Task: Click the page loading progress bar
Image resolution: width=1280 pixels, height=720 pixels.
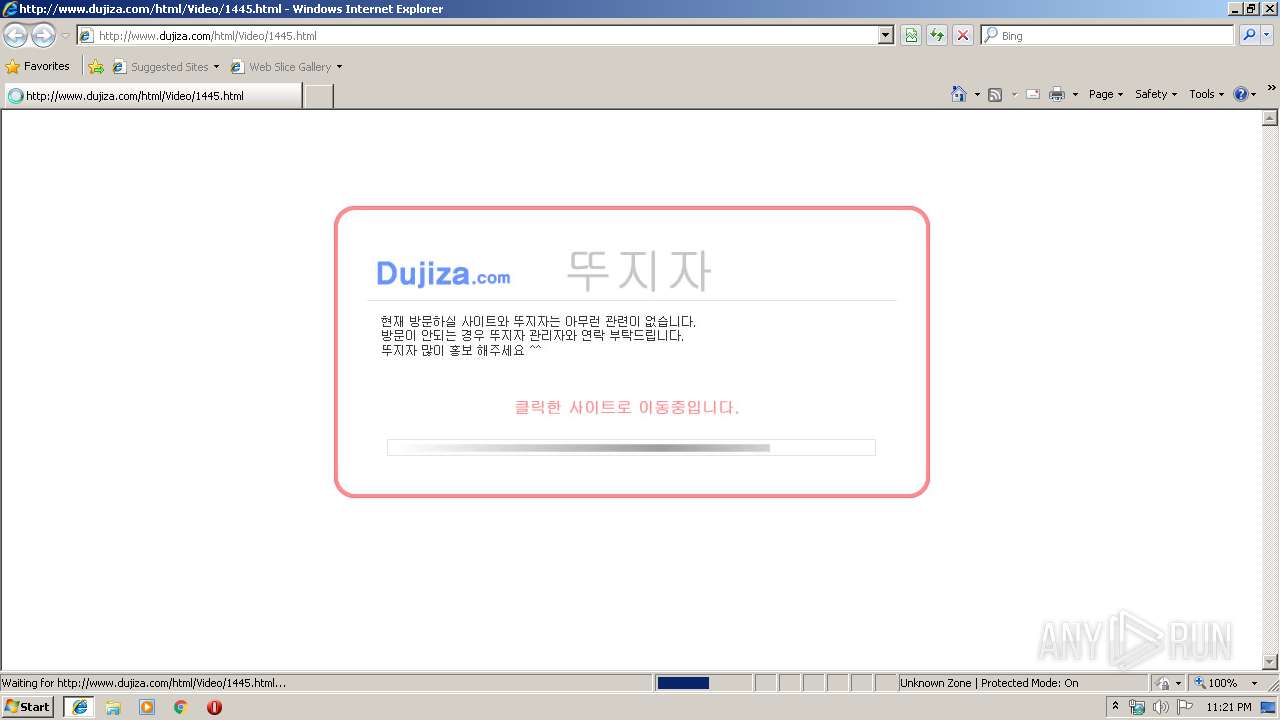Action: coord(631,447)
